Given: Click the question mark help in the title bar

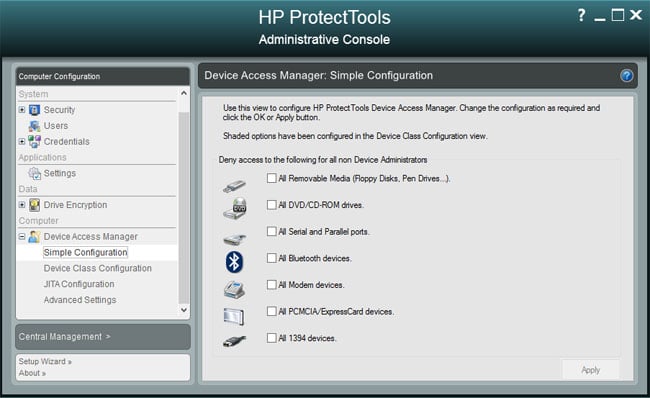Looking at the screenshot, I should coord(582,16).
